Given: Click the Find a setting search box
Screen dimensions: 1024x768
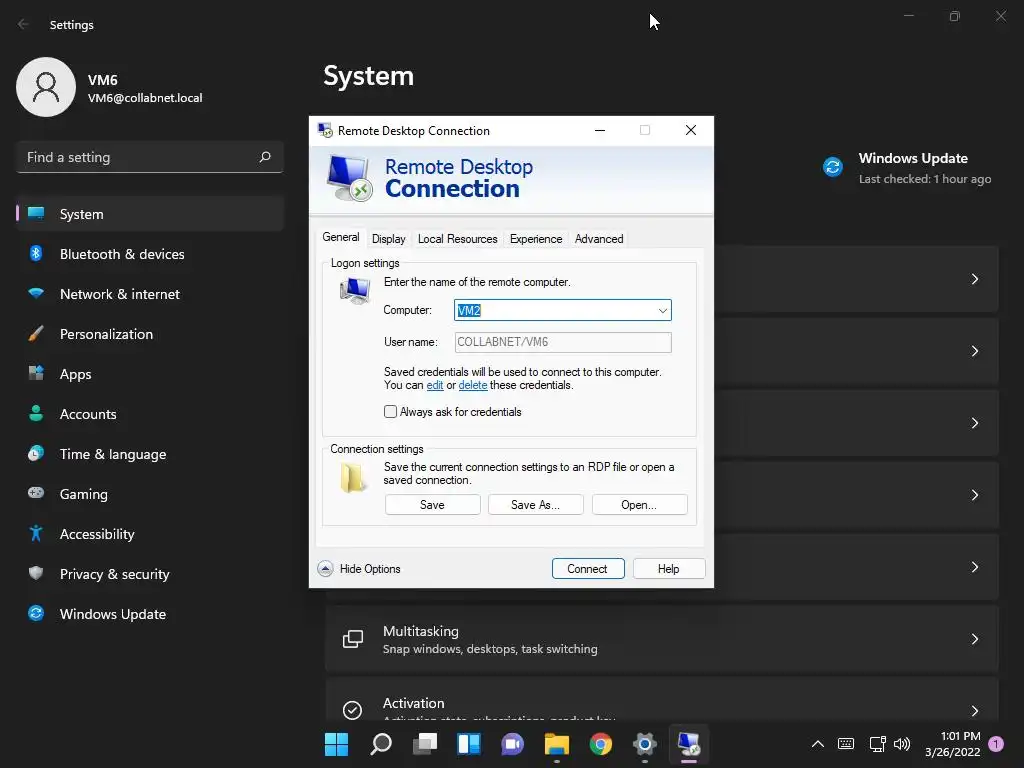Looking at the screenshot, I should tap(150, 157).
